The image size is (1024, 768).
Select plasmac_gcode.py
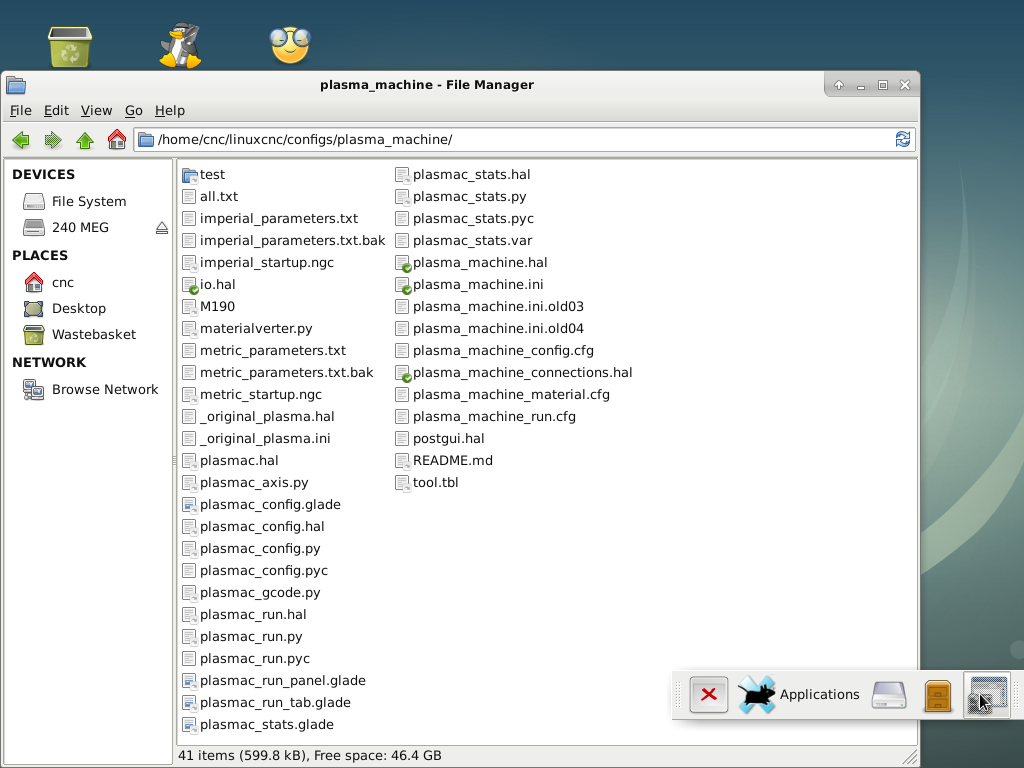[260, 593]
